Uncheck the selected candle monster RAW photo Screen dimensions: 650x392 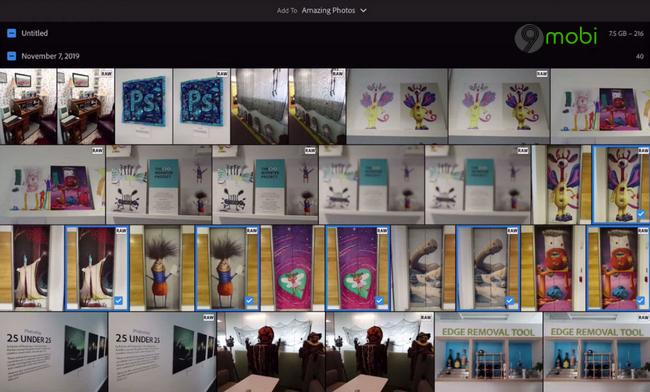click(119, 300)
